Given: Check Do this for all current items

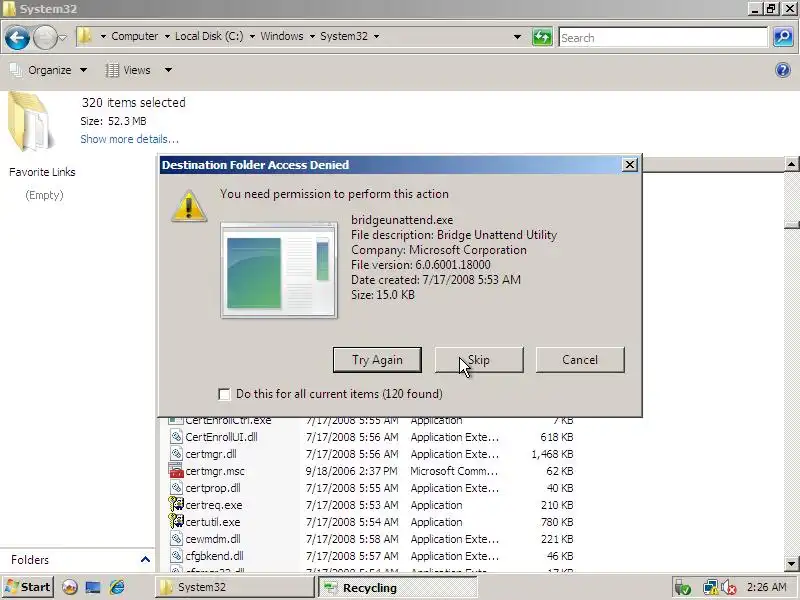Looking at the screenshot, I should (224, 394).
